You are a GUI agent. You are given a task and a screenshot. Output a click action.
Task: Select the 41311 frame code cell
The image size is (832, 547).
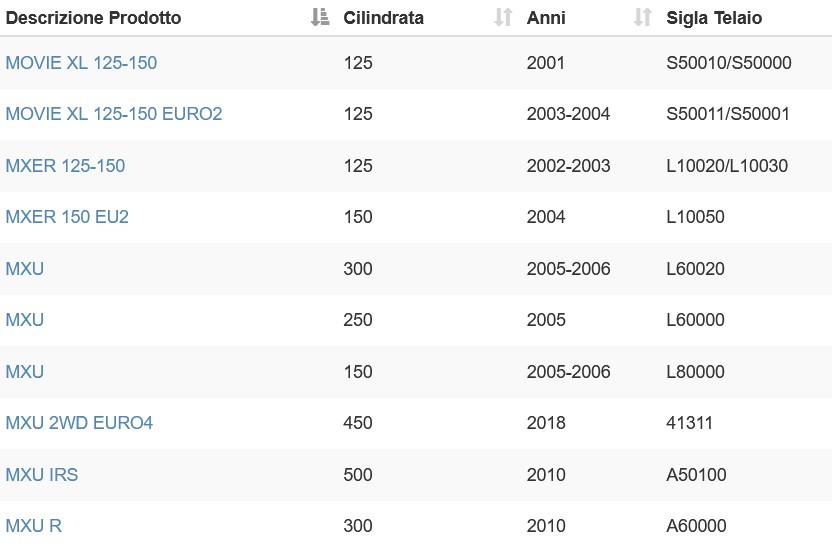pos(689,422)
